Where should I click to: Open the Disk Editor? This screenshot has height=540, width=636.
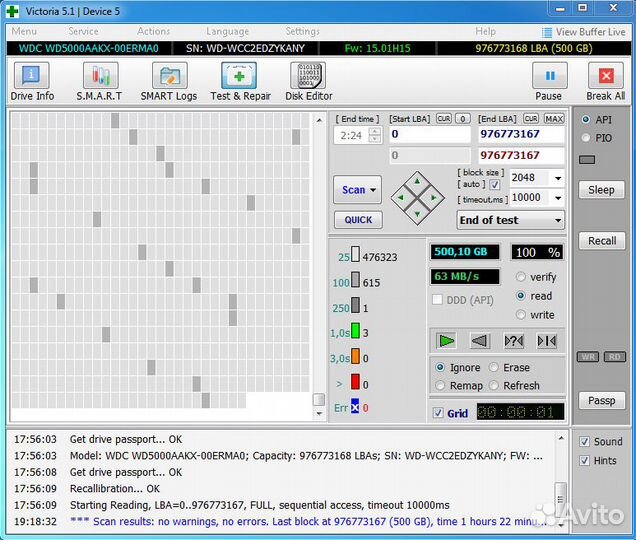308,82
